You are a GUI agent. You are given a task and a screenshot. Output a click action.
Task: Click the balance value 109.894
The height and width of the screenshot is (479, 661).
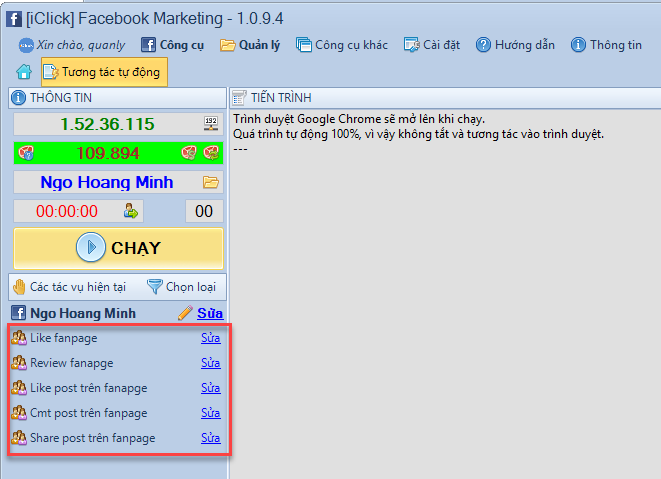[x=107, y=153]
